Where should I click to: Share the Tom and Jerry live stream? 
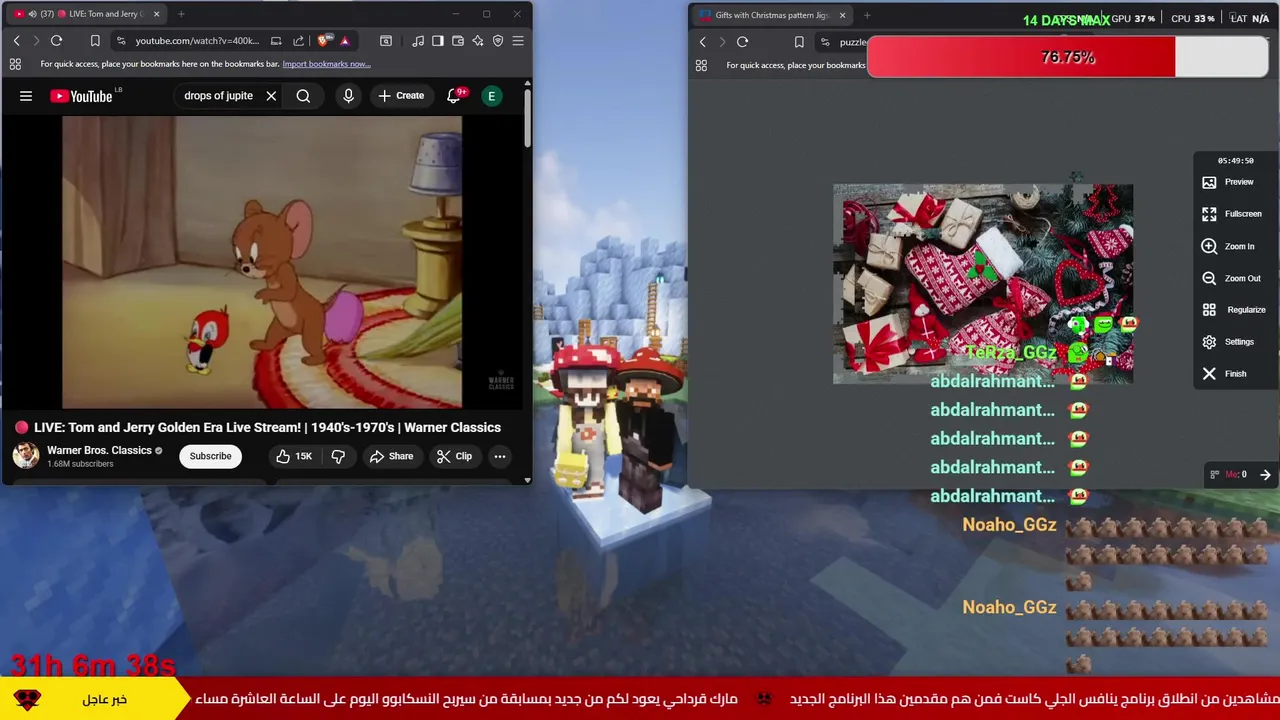tap(391, 456)
